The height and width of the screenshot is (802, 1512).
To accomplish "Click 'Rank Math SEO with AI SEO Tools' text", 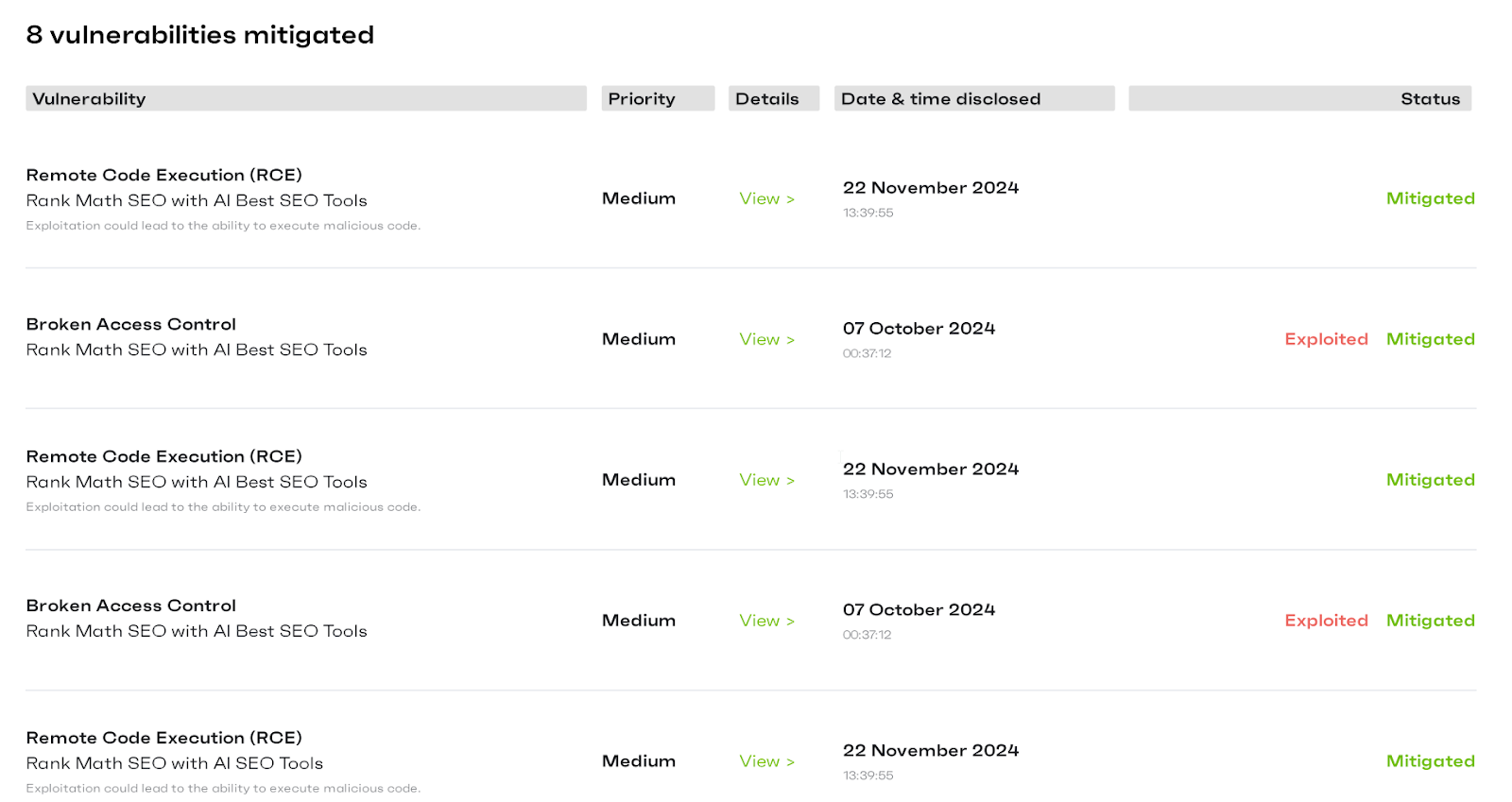I will [x=175, y=763].
